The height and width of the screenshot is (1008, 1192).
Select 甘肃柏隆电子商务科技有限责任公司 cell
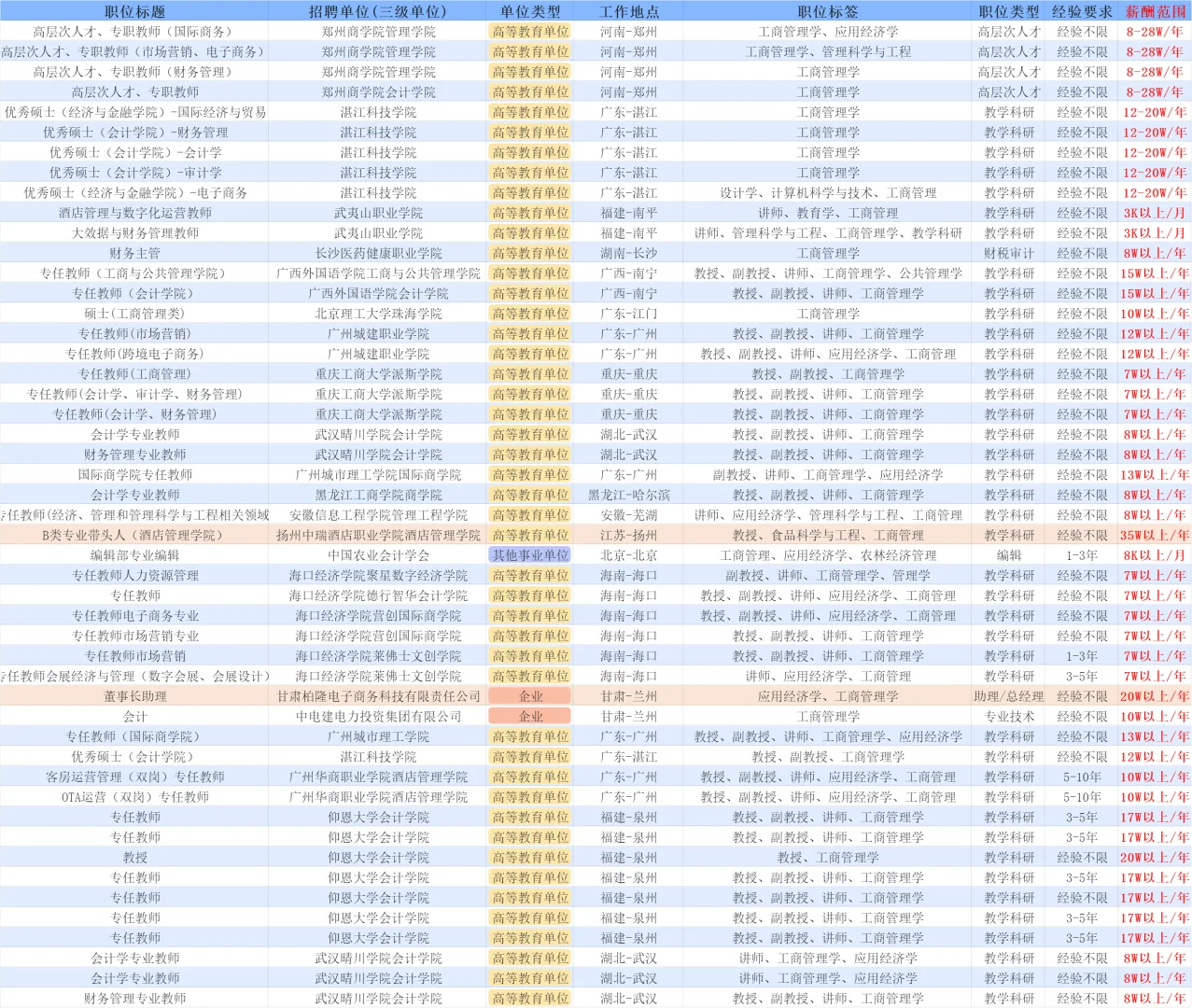(378, 696)
